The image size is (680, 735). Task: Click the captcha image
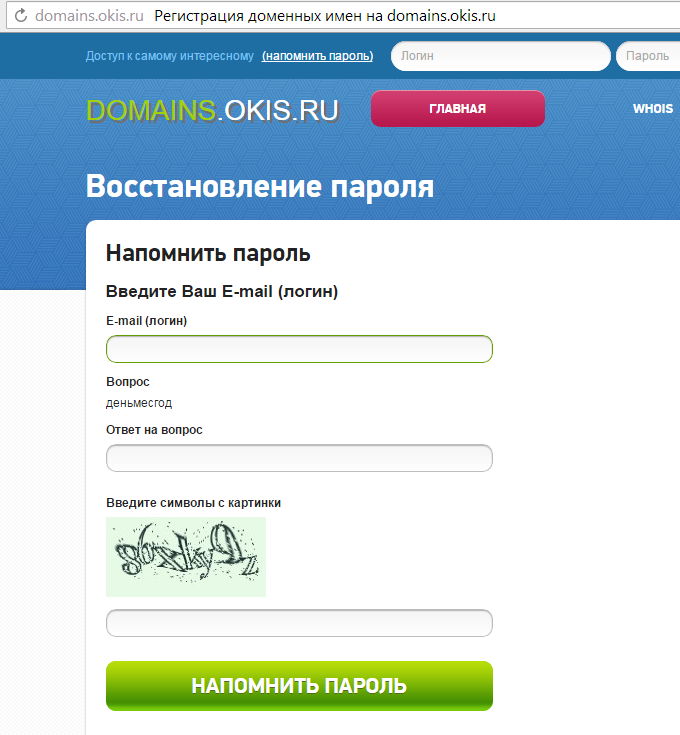coord(186,556)
